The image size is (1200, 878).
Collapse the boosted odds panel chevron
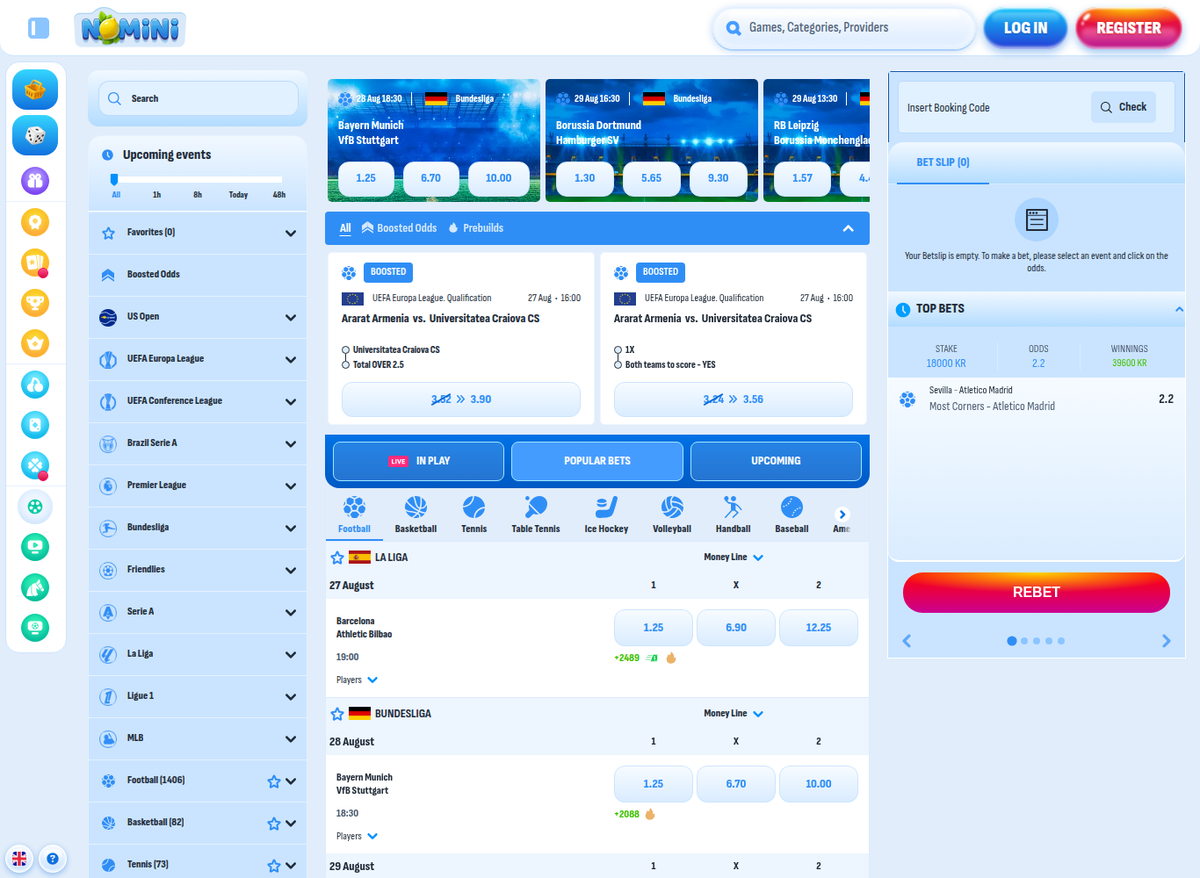tap(848, 228)
